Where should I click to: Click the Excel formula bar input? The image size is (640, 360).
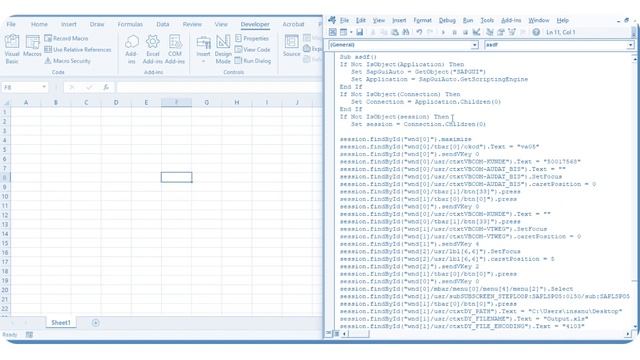219,87
